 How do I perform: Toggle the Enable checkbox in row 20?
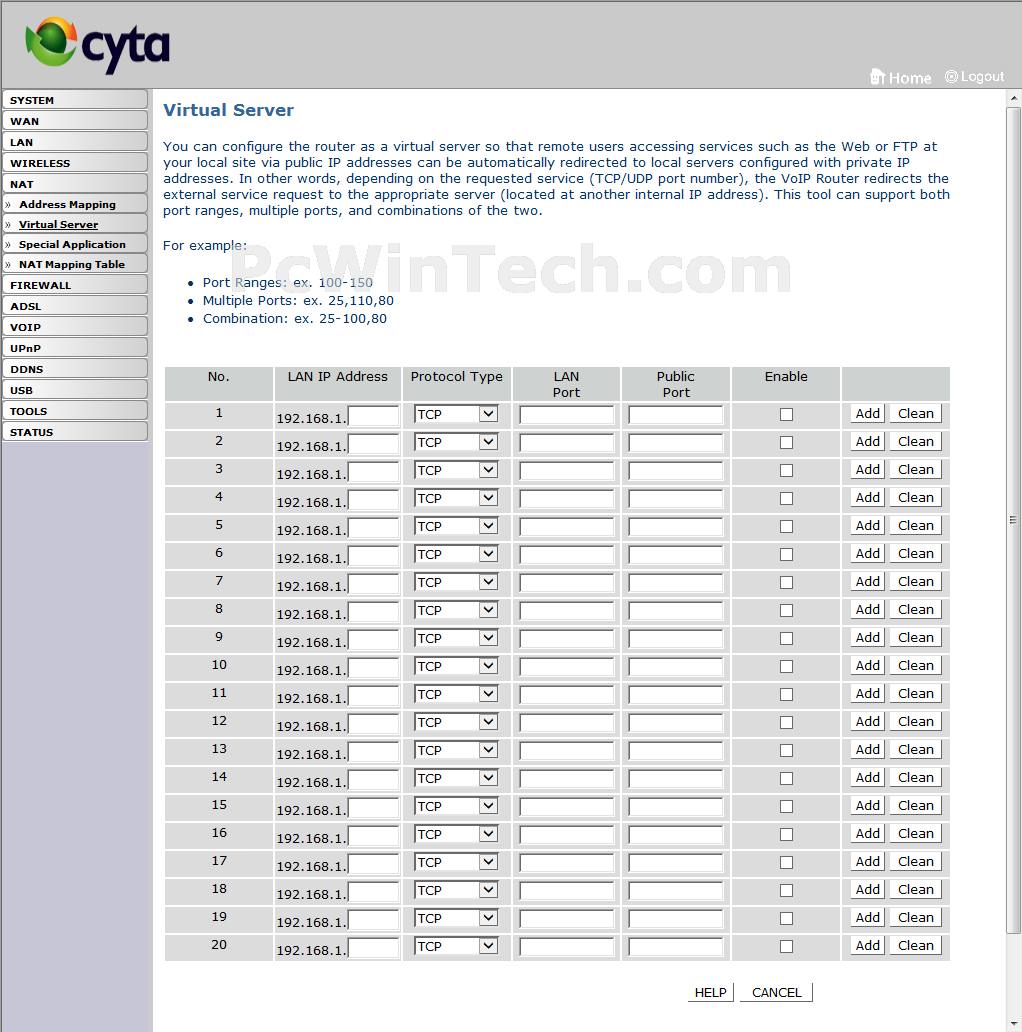tap(786, 946)
